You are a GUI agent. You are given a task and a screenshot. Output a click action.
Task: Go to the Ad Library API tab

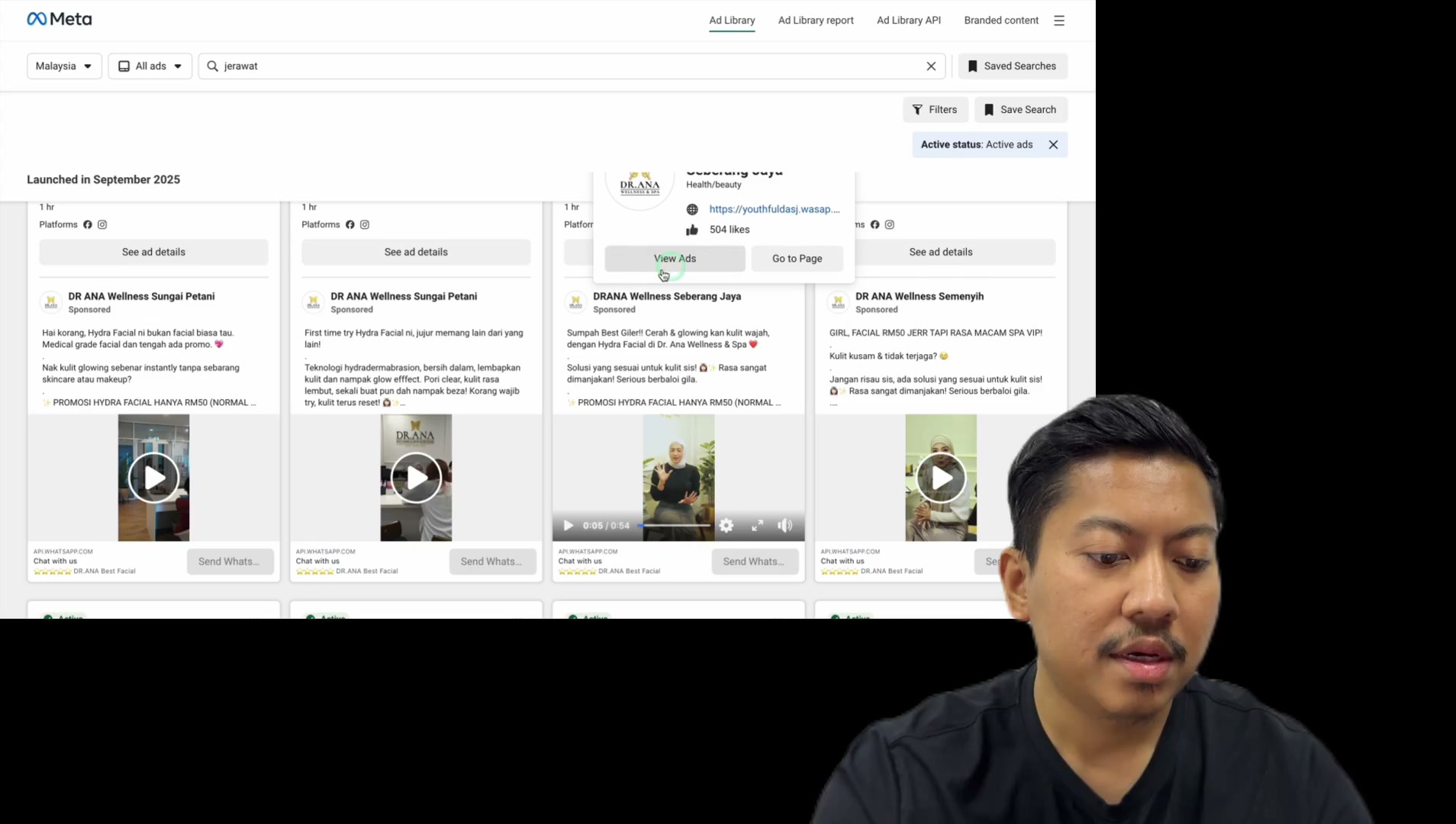[908, 21]
